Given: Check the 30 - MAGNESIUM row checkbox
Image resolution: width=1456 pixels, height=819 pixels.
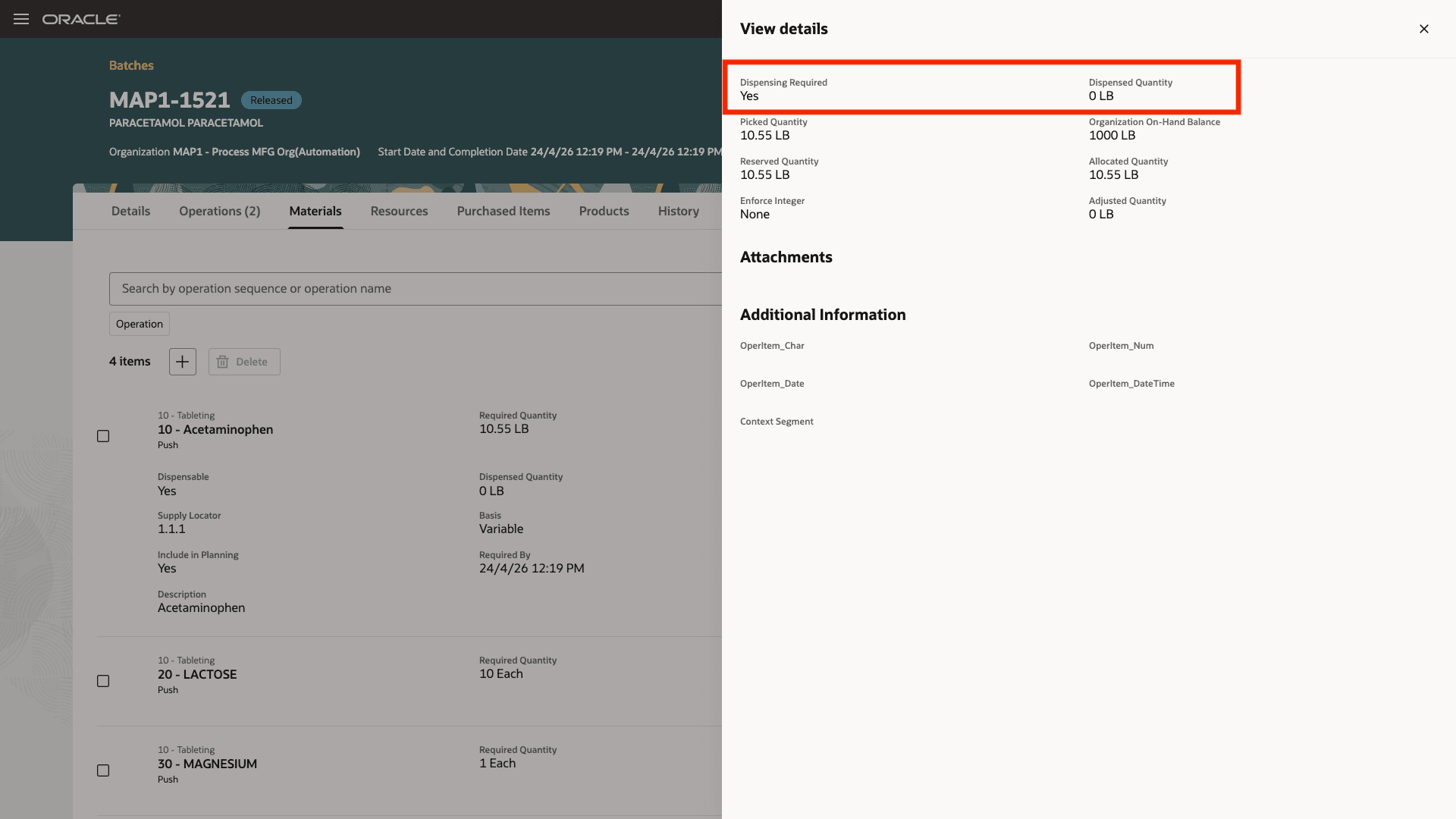Looking at the screenshot, I should pyautogui.click(x=103, y=770).
